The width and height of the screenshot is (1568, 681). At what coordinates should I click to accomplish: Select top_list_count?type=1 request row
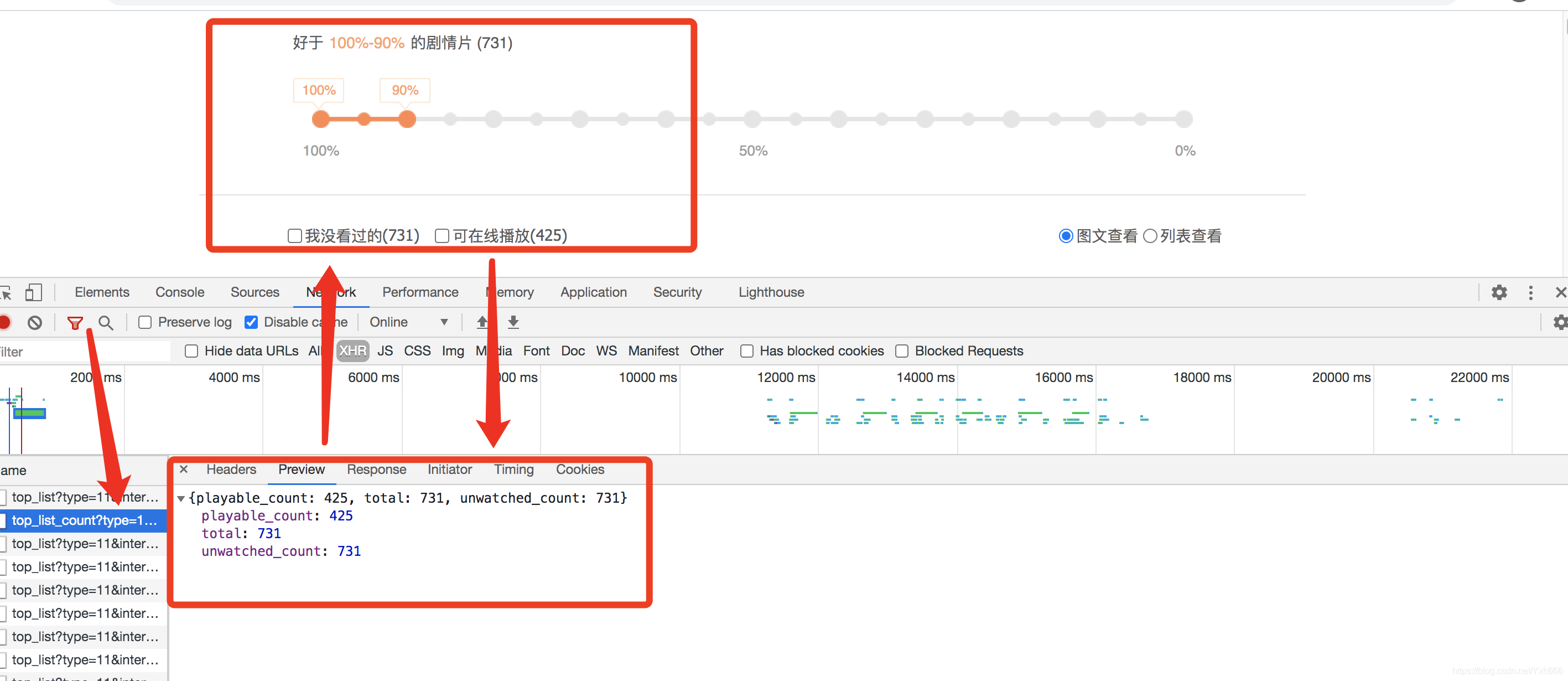click(x=84, y=521)
